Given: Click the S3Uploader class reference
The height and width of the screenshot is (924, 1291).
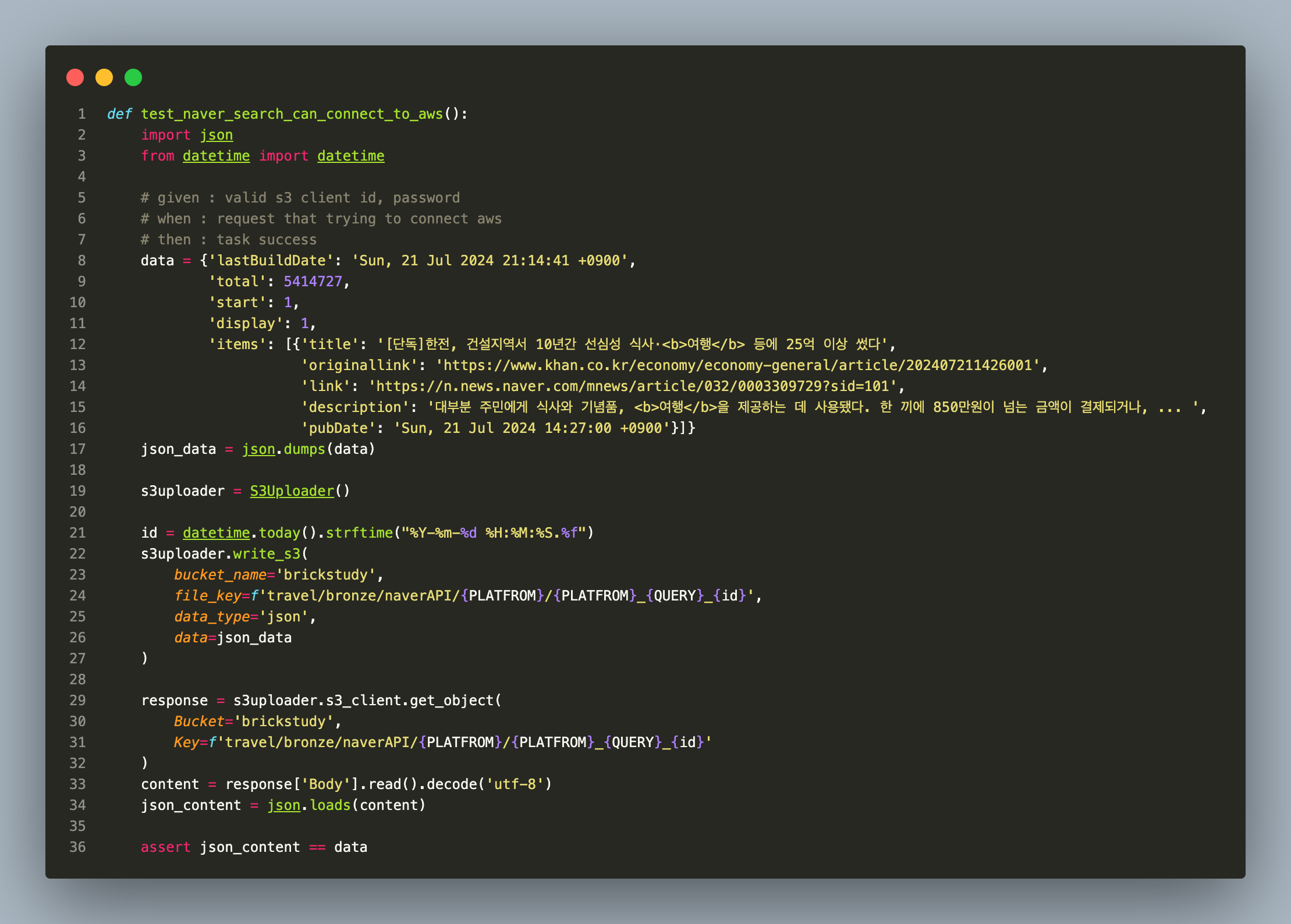Looking at the screenshot, I should pos(292,491).
